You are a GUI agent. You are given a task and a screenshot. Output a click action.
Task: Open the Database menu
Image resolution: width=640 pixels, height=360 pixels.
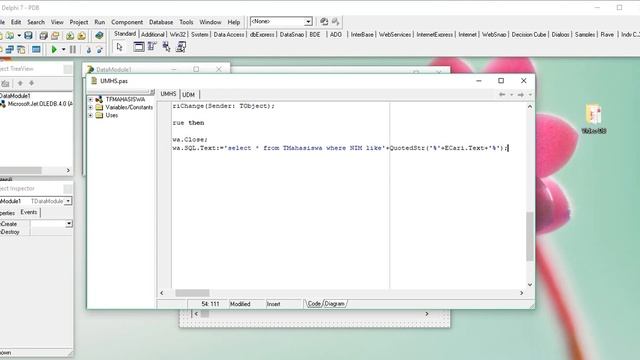pos(161,22)
